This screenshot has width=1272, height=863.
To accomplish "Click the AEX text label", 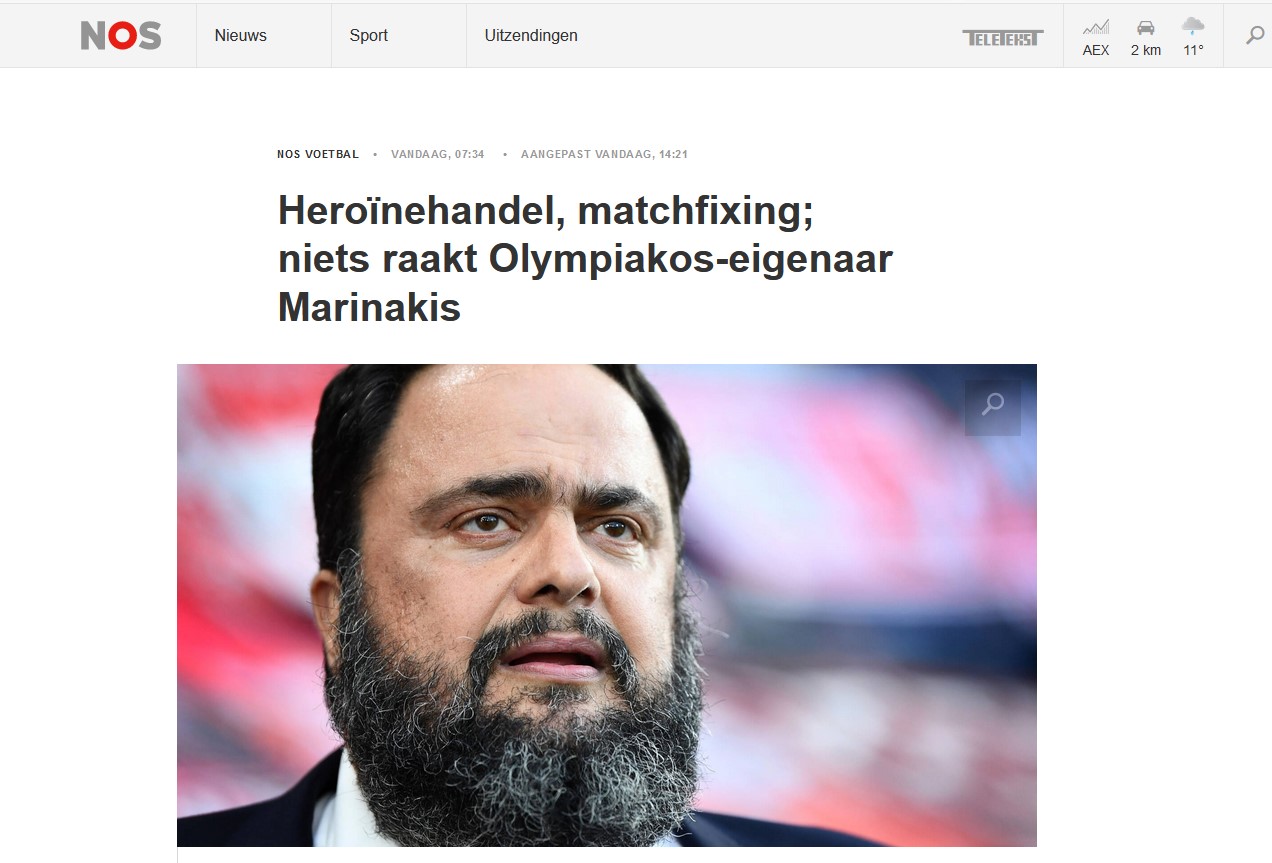I will pos(1096,50).
